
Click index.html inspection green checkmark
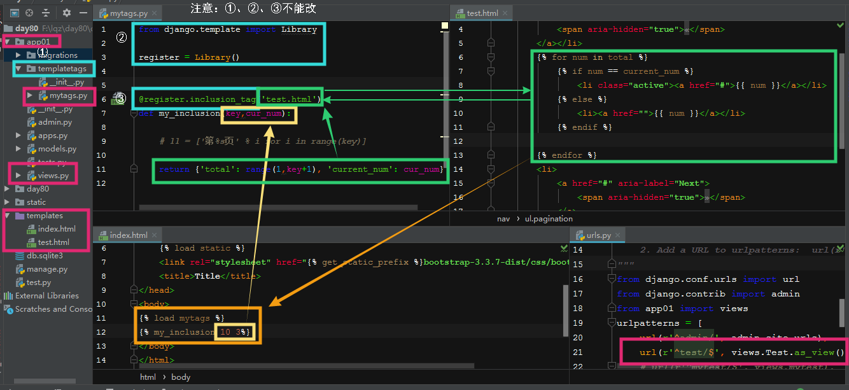tap(564, 249)
